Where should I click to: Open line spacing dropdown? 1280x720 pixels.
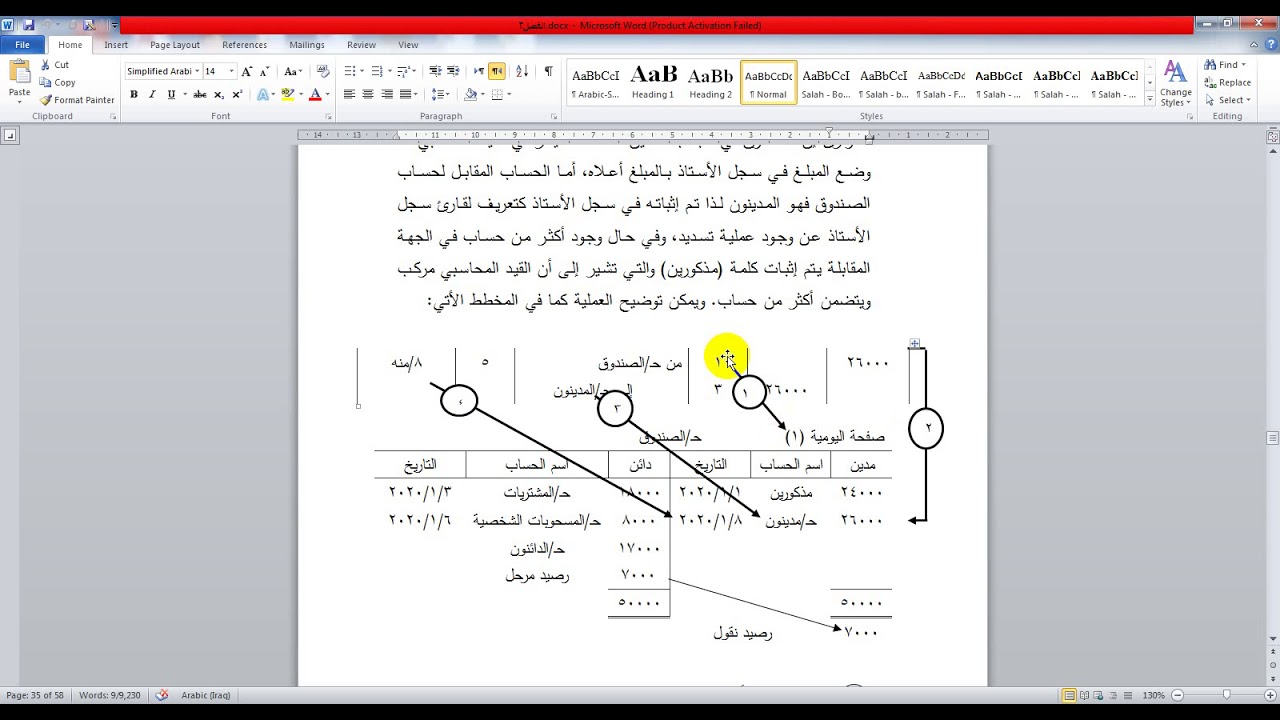coord(440,94)
